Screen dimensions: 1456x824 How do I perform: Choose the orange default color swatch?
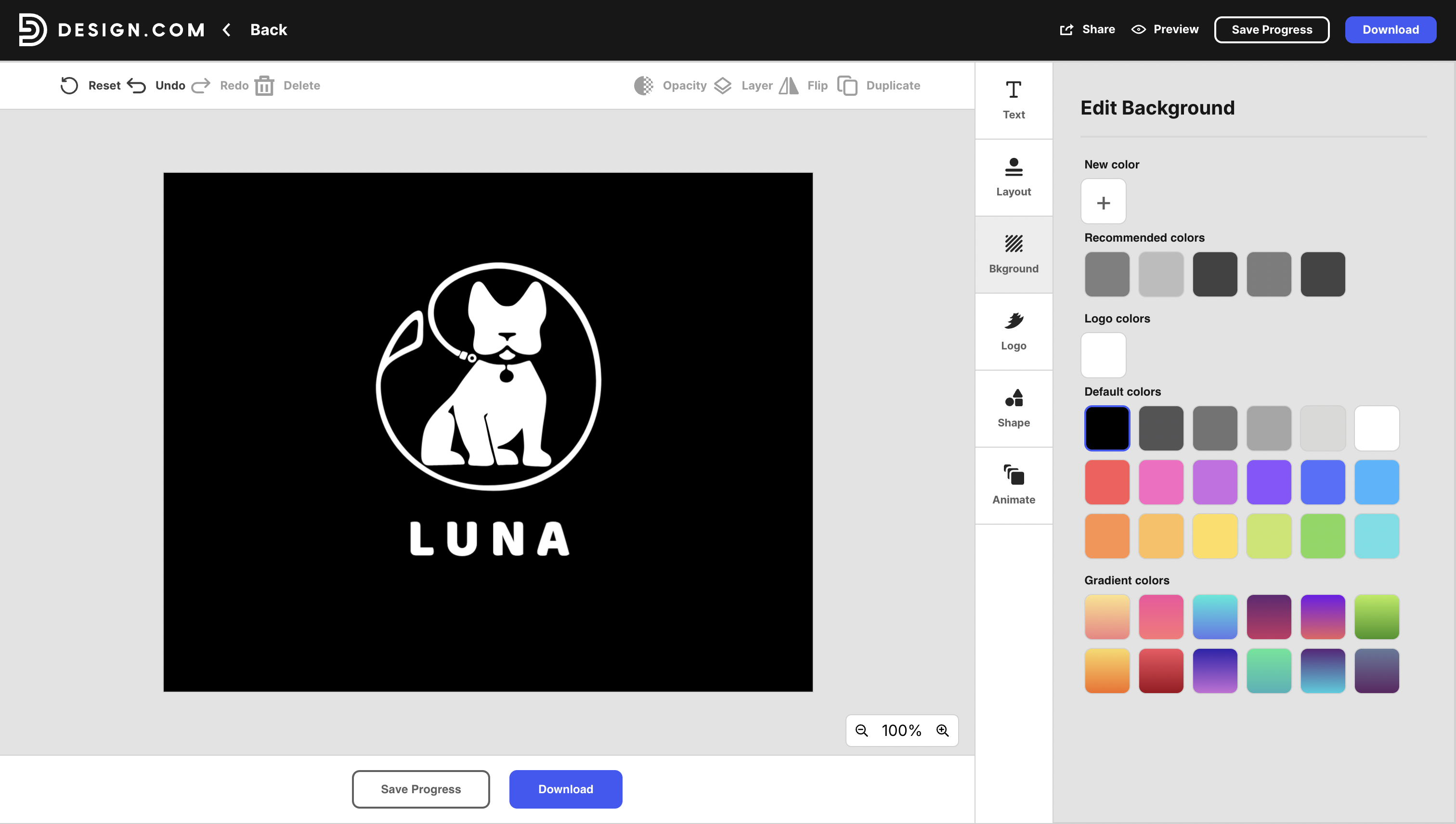1107,536
